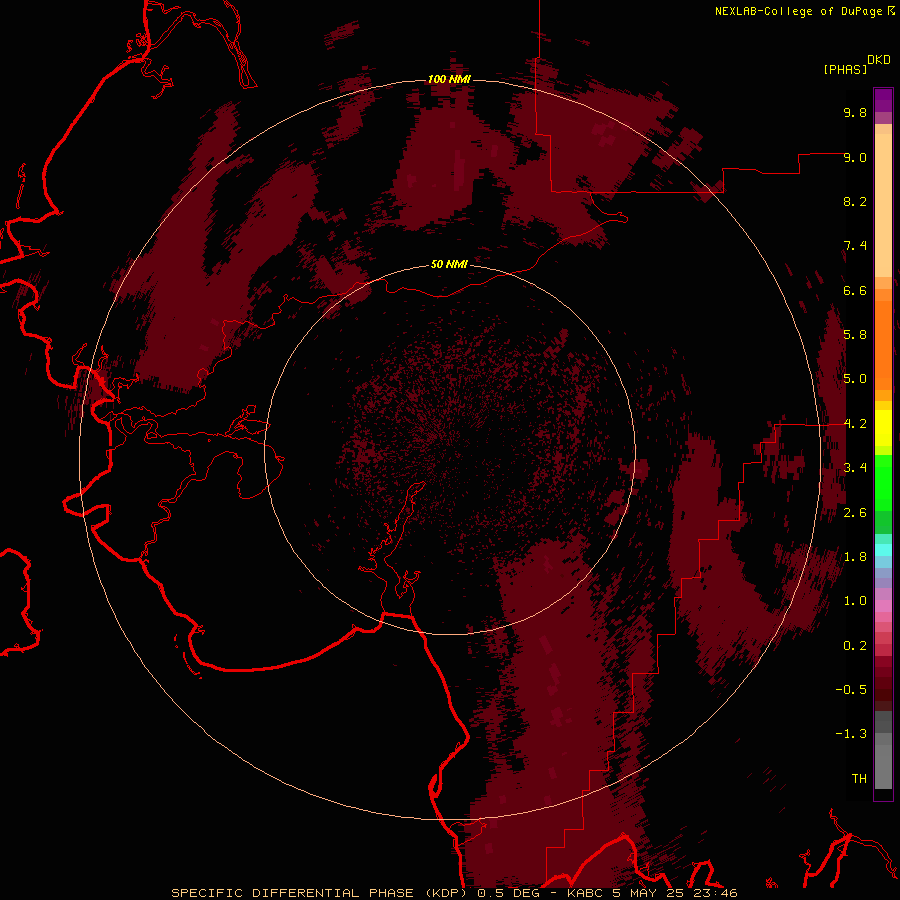Viewport: 900px width, 900px height.
Task: Click the 100 NMI range ring label
Action: (449, 79)
